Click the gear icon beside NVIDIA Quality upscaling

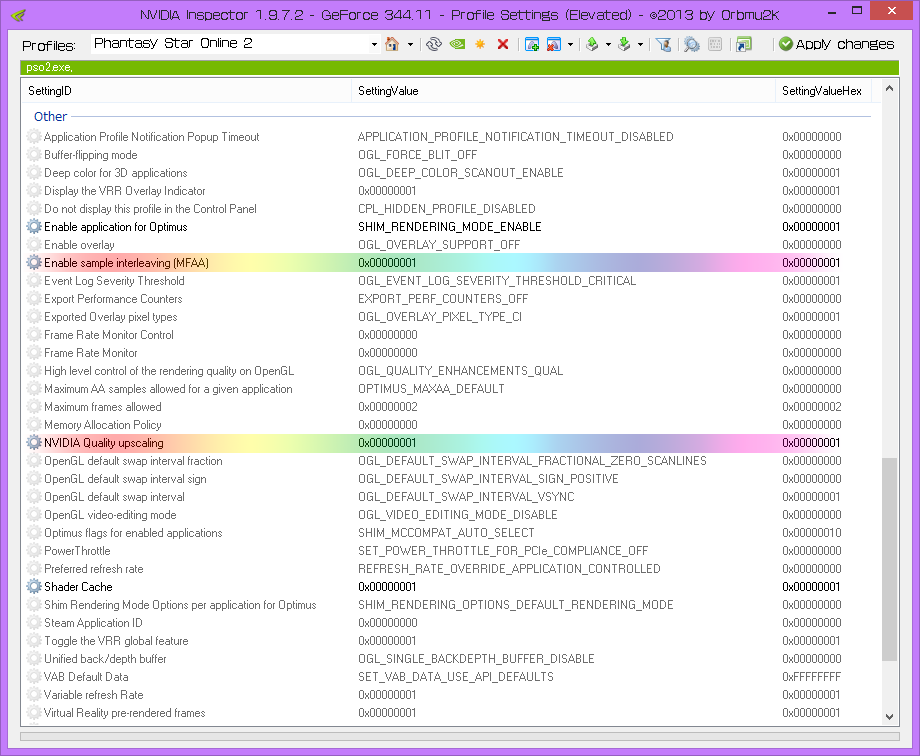coord(34,443)
